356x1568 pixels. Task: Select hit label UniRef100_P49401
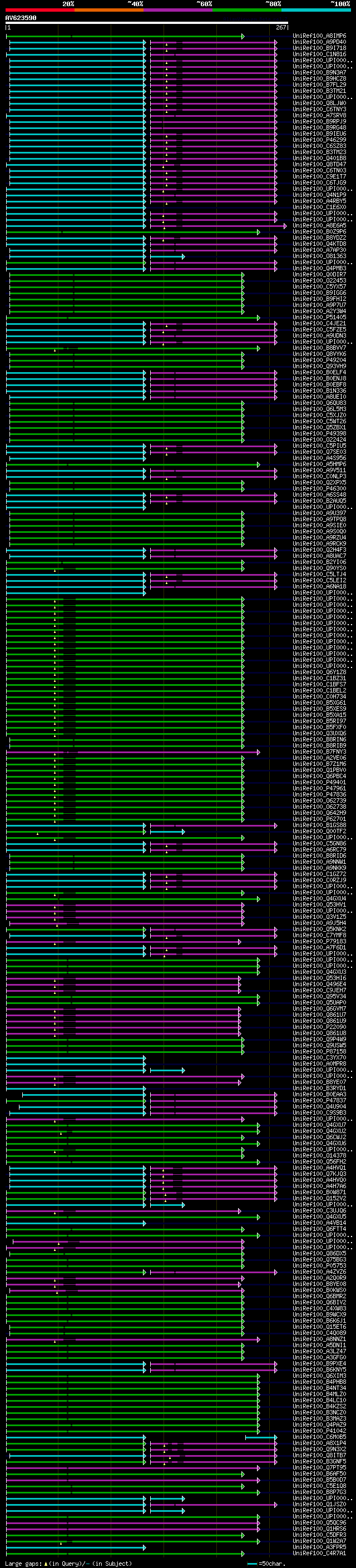coord(319,782)
